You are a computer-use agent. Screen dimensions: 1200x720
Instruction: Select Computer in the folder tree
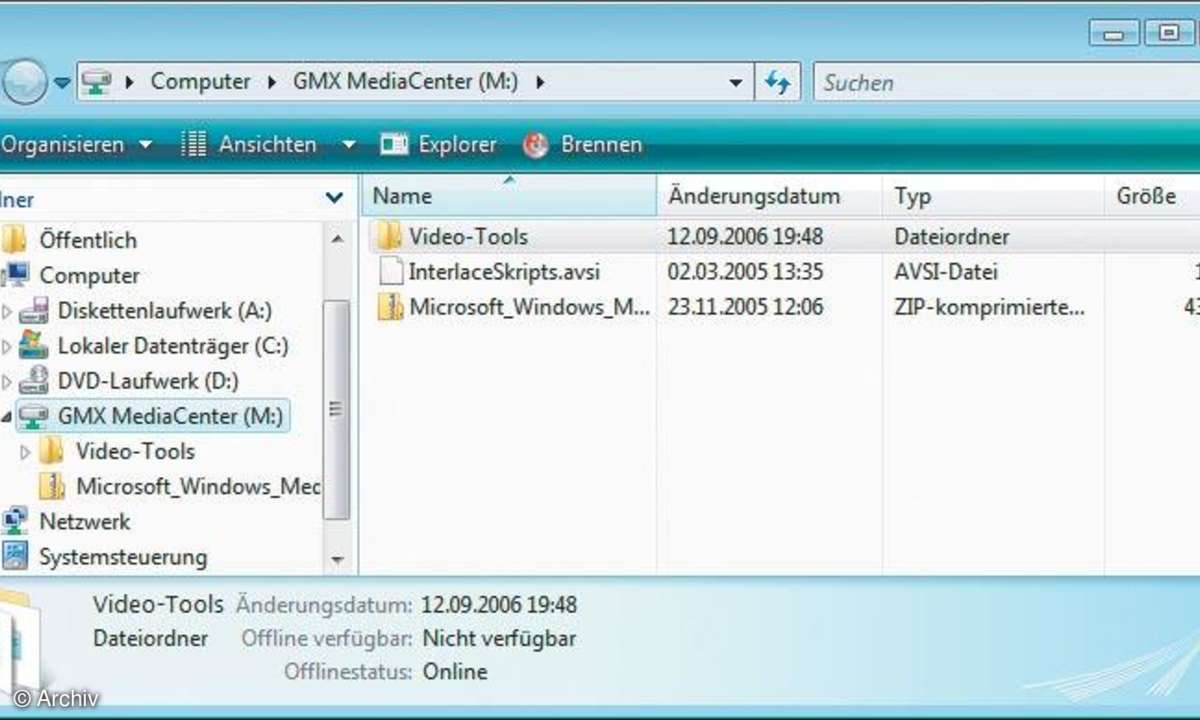pos(89,275)
